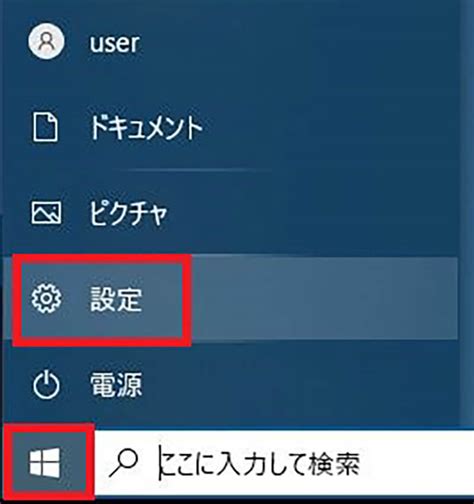Image resolution: width=474 pixels, height=504 pixels.
Task: Click the thin separator line under ドキュメント
Action: tap(199, 170)
